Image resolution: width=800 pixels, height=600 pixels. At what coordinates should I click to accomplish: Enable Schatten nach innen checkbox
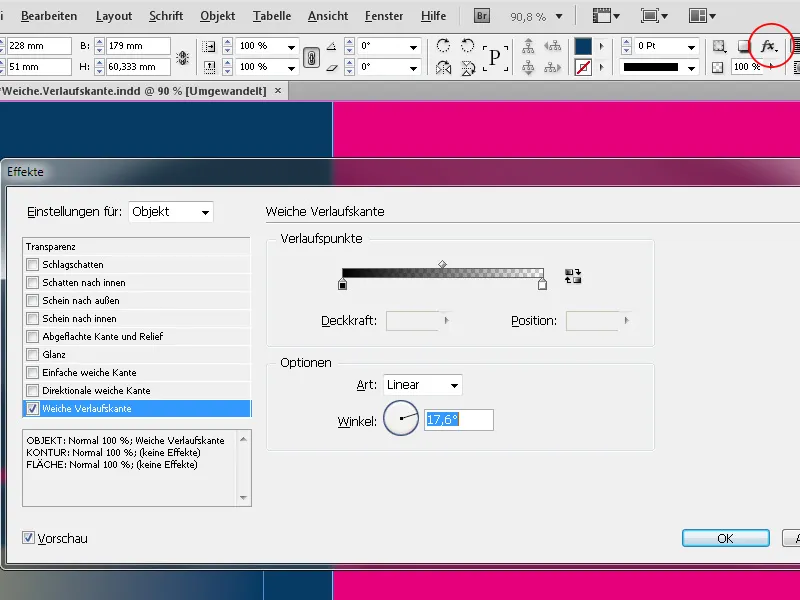point(33,283)
